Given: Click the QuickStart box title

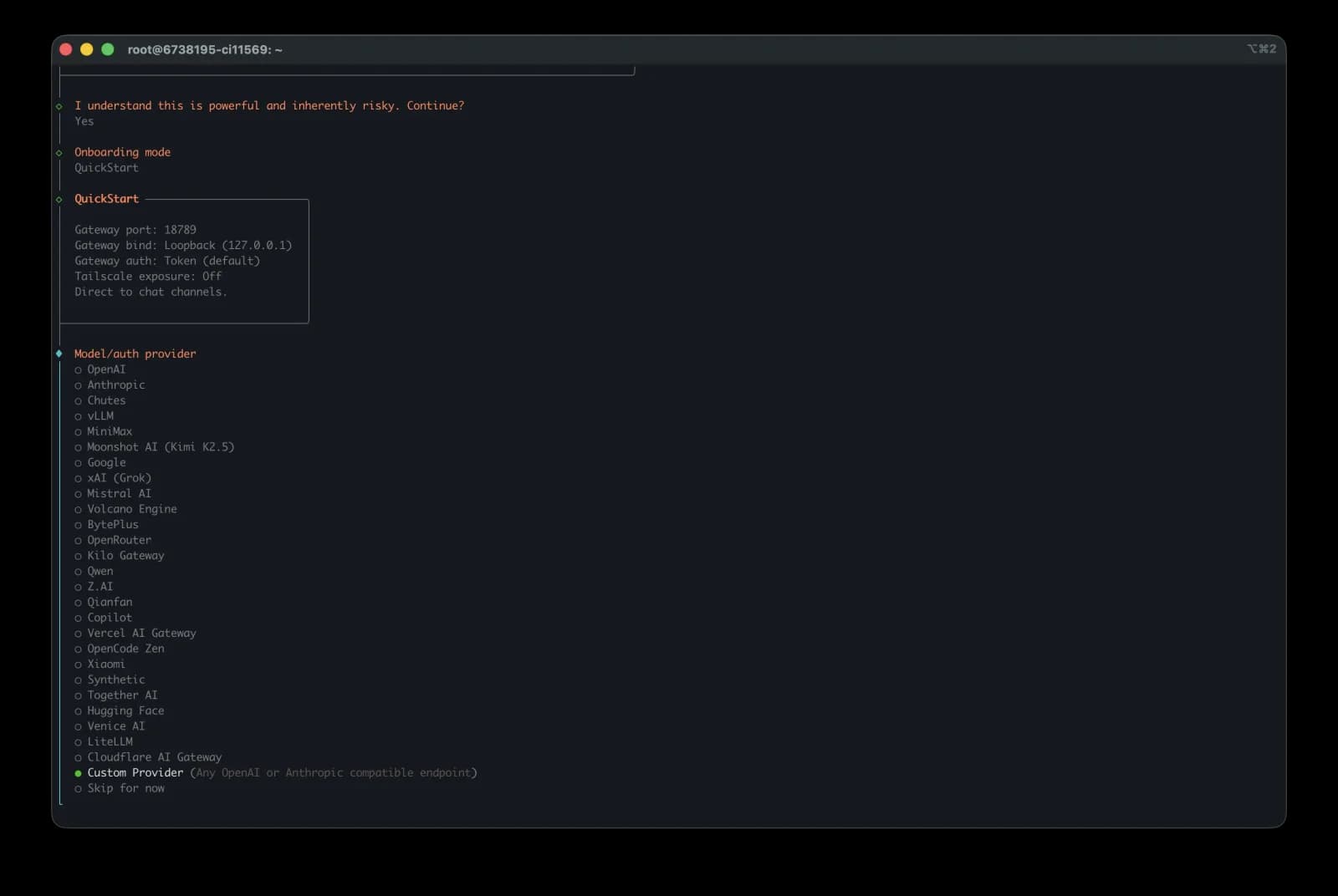Looking at the screenshot, I should (106, 199).
